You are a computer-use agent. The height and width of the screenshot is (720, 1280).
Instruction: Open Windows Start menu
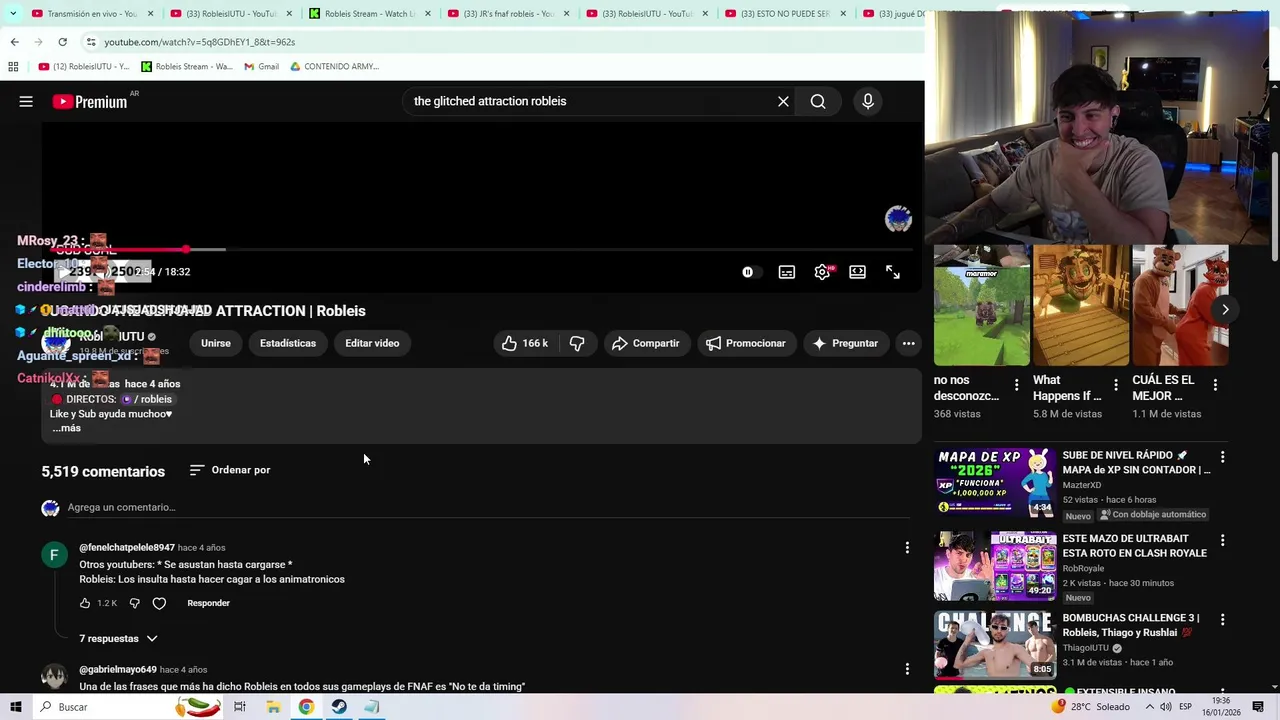point(15,707)
